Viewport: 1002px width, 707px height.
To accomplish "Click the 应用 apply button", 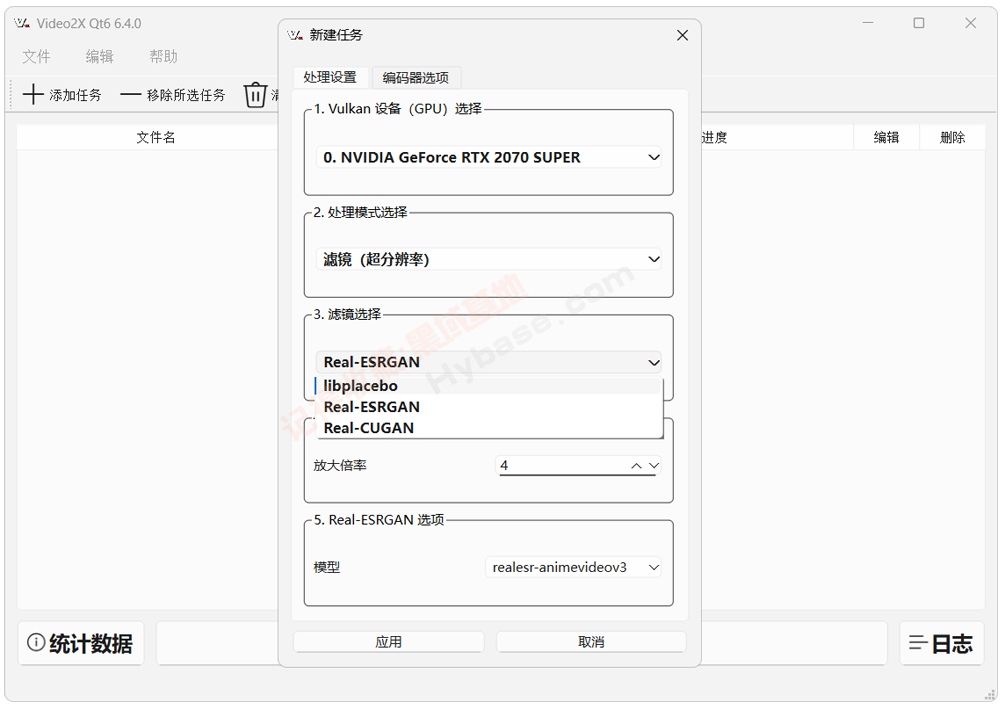I will pyautogui.click(x=389, y=642).
